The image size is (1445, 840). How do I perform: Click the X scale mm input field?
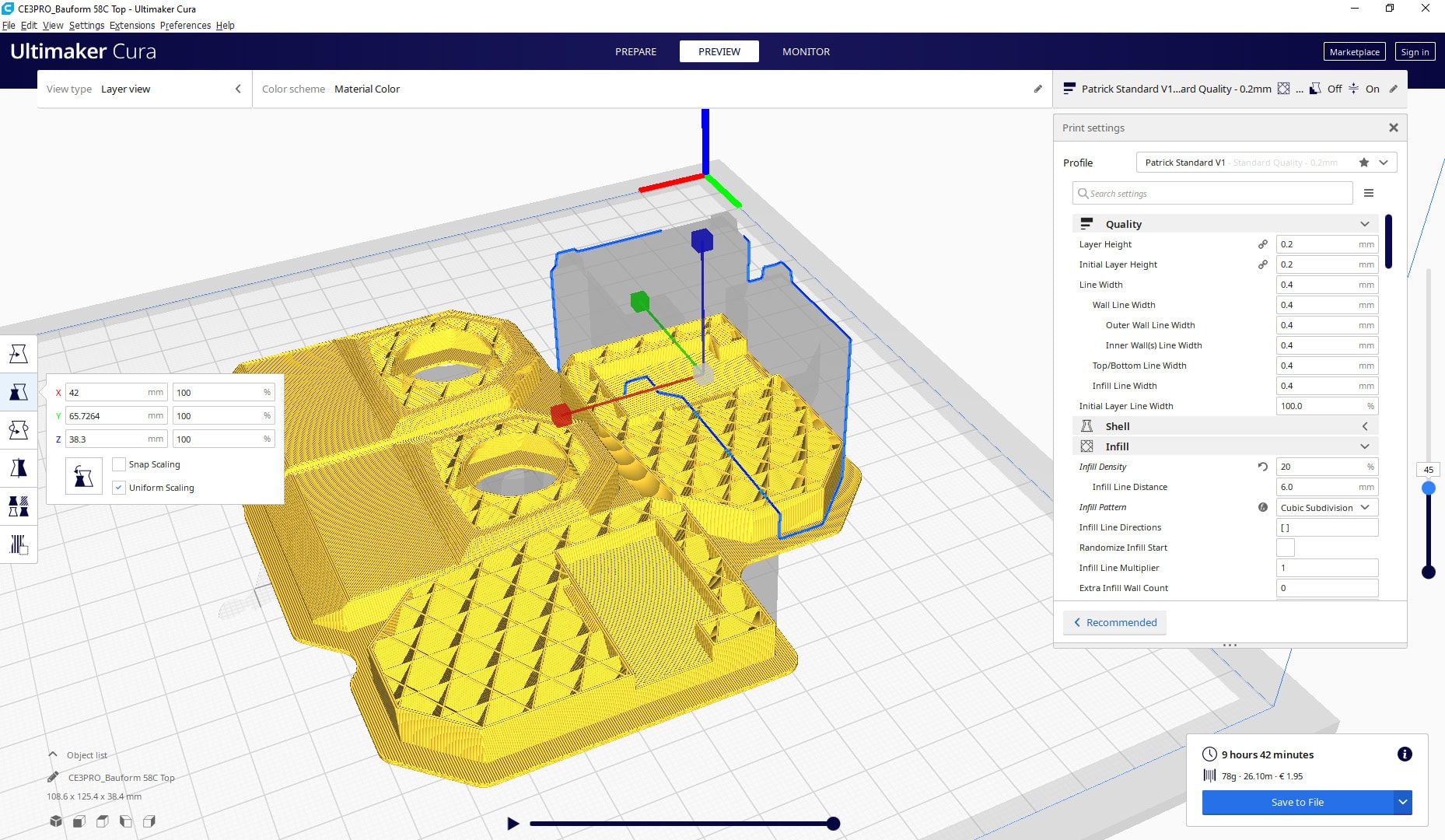[x=116, y=392]
